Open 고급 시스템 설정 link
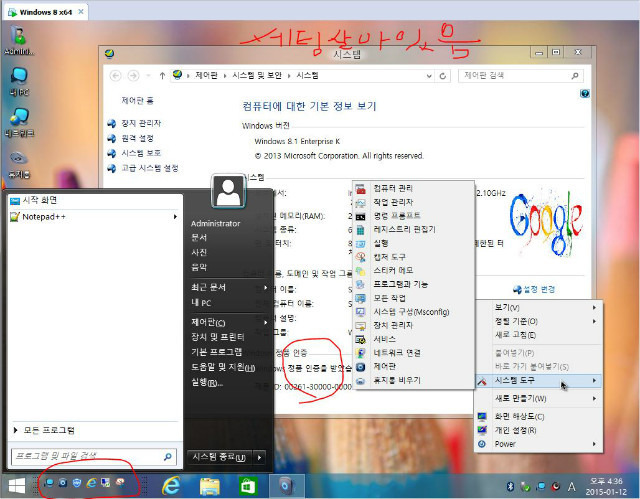 pyautogui.click(x=150, y=168)
